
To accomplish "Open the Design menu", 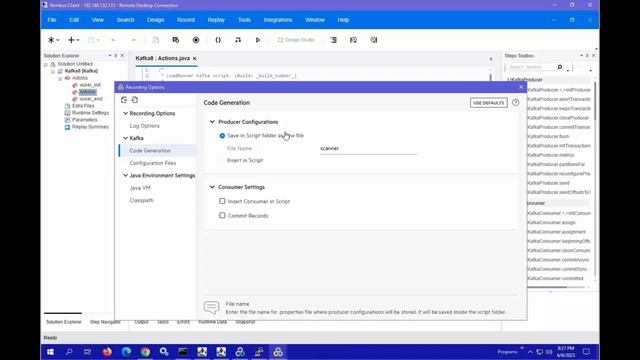I will click(x=156, y=20).
